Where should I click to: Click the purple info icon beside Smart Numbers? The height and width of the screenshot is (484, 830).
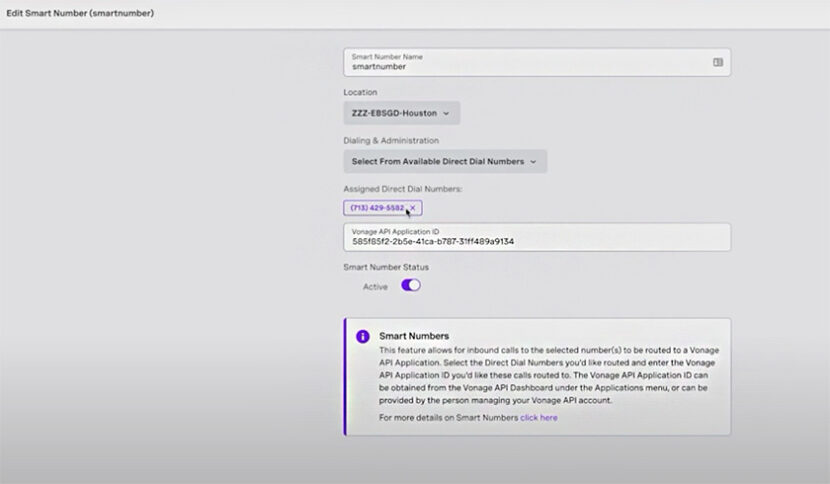(362, 336)
